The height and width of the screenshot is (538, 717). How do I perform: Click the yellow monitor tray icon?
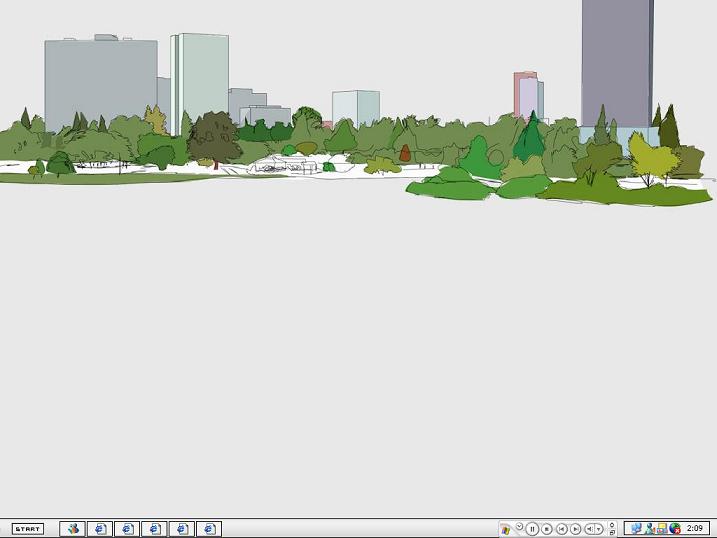pyautogui.click(x=662, y=529)
